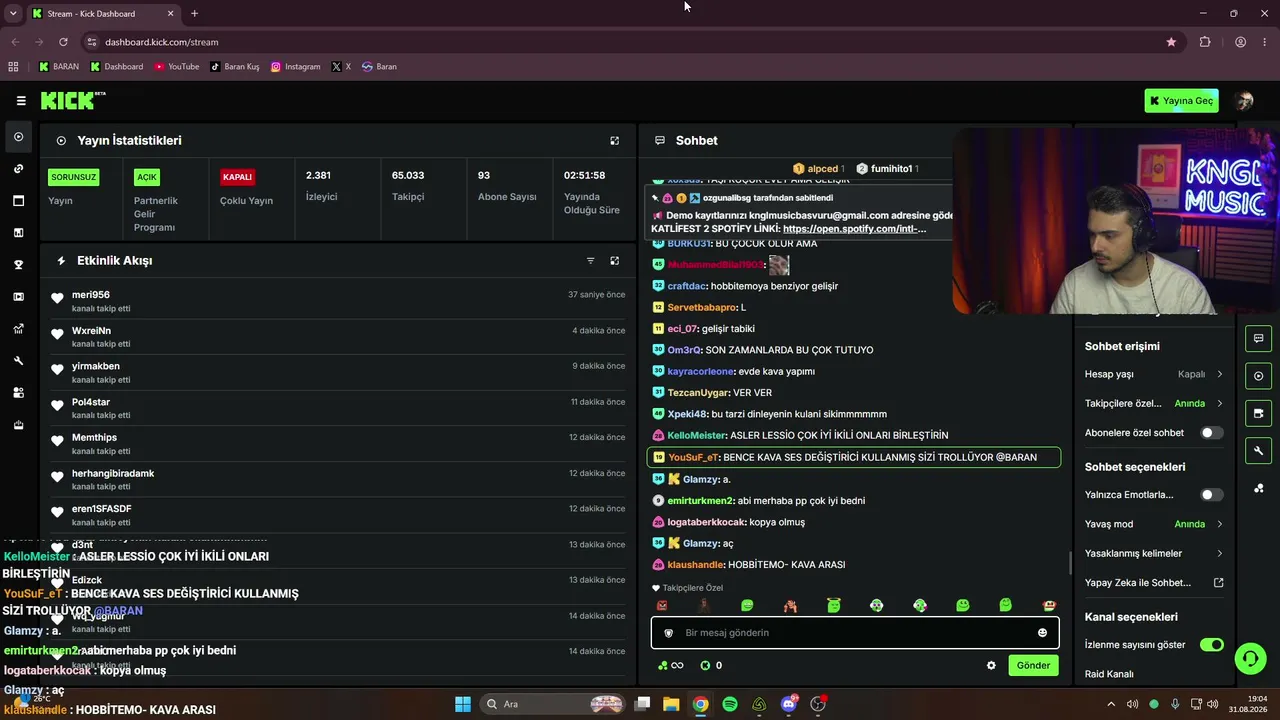Click the three-dots icon on right rail

[1258, 488]
